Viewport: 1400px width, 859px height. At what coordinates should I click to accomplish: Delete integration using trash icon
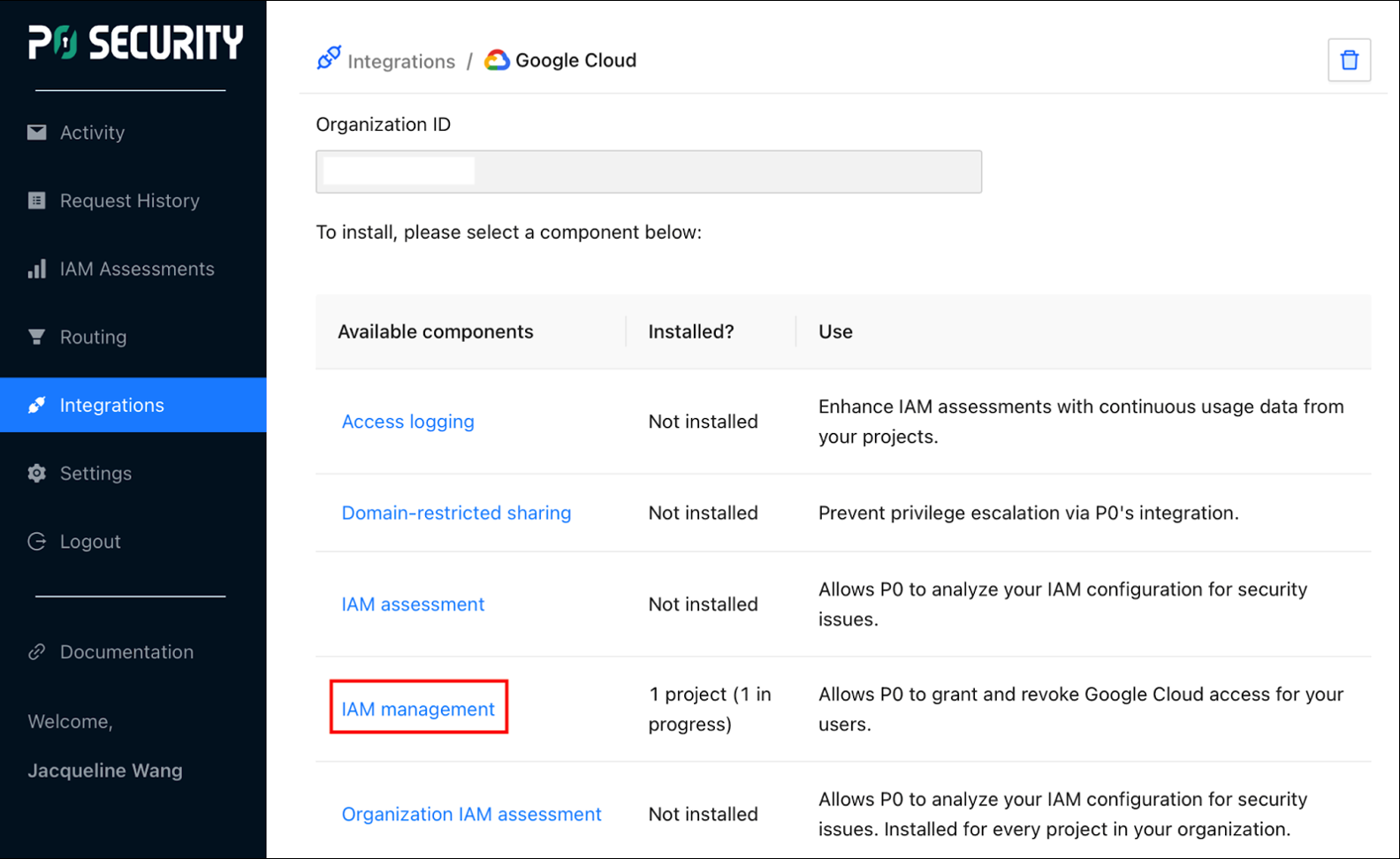[x=1349, y=60]
